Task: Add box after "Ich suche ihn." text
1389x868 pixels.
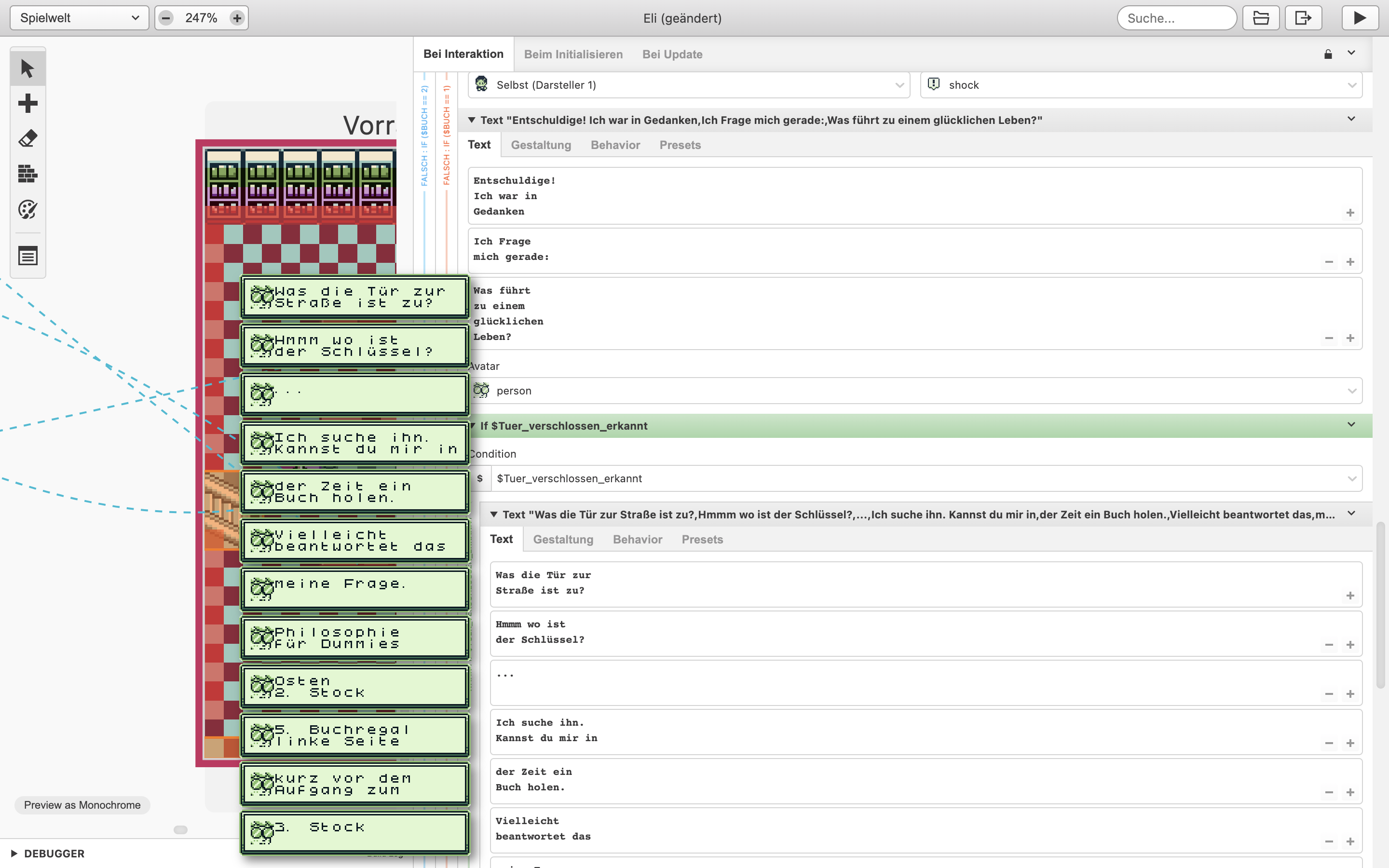Action: [1350, 744]
